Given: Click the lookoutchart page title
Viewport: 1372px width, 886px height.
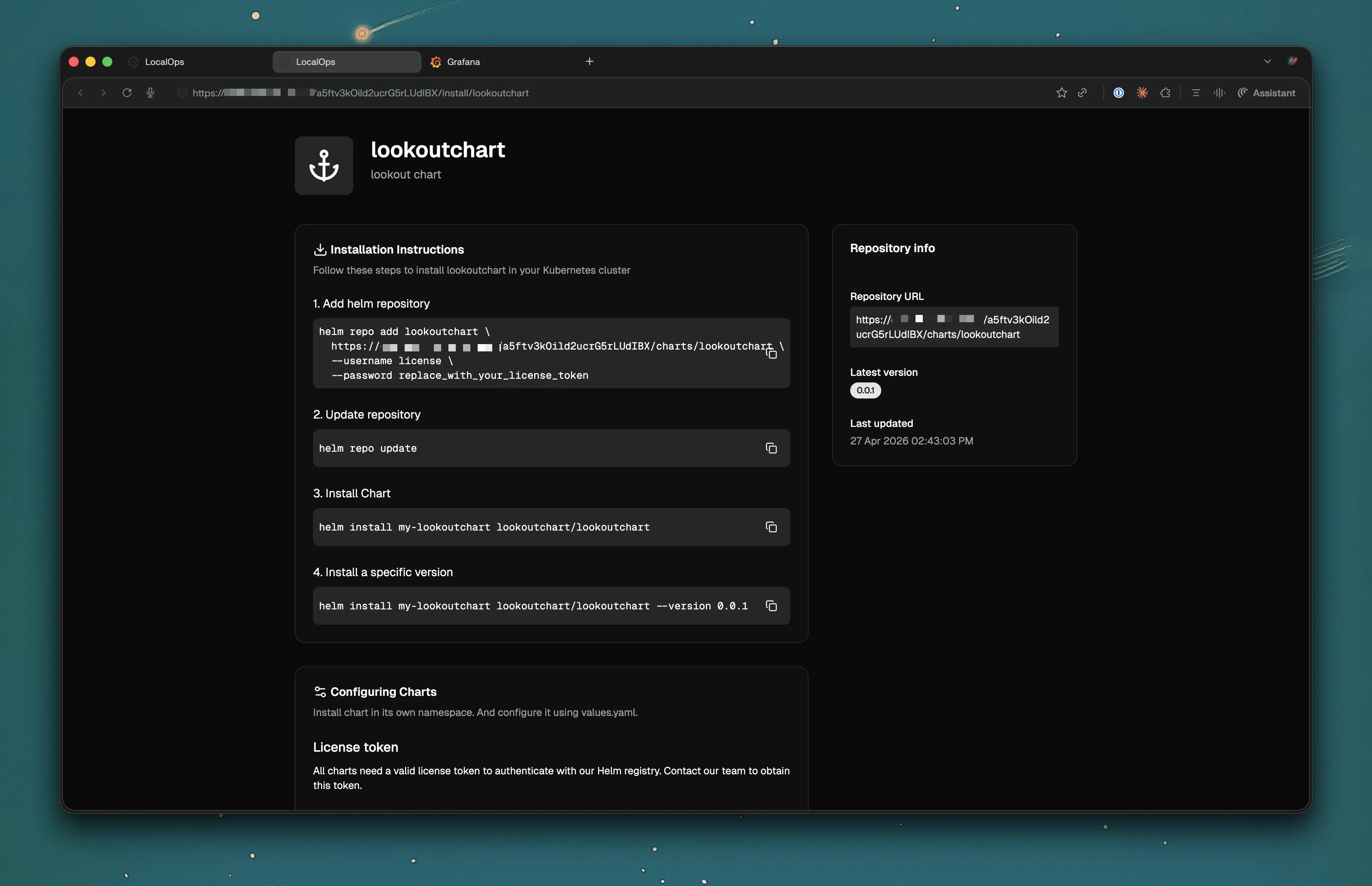Looking at the screenshot, I should pos(438,150).
